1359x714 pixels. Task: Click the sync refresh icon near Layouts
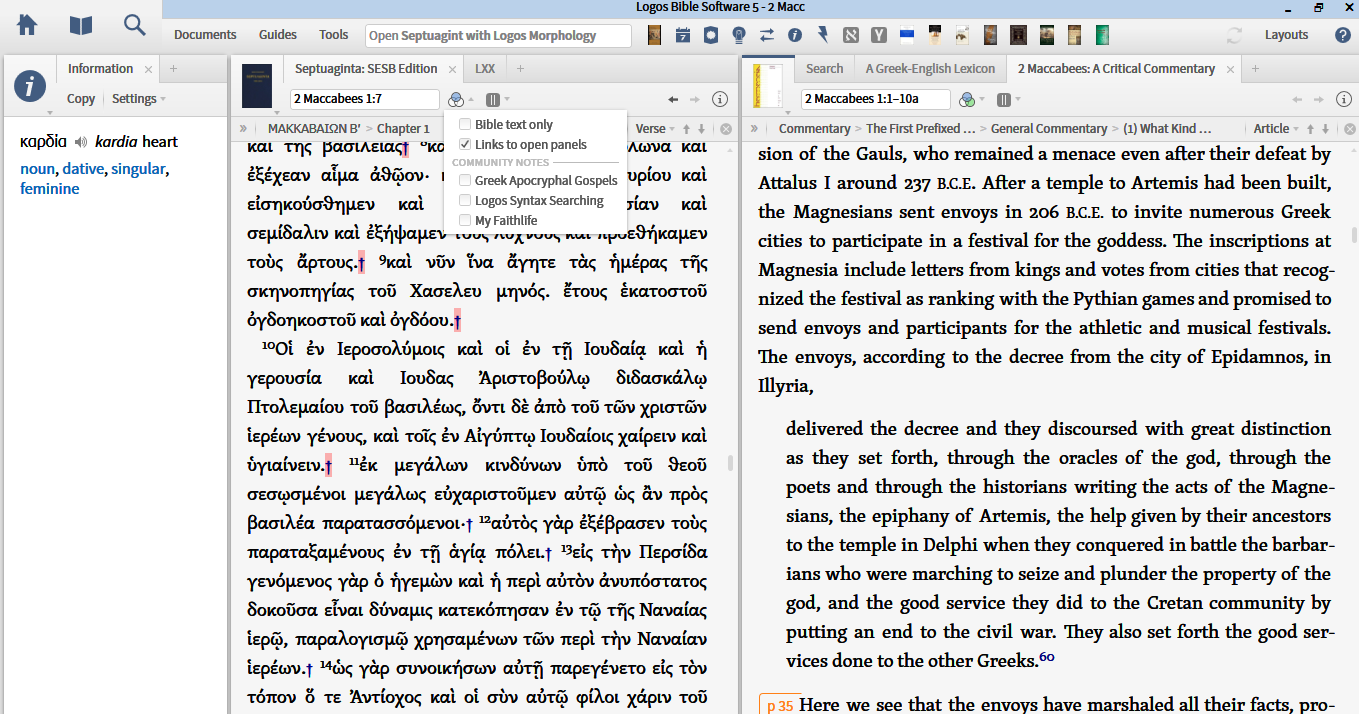pyautogui.click(x=1234, y=35)
